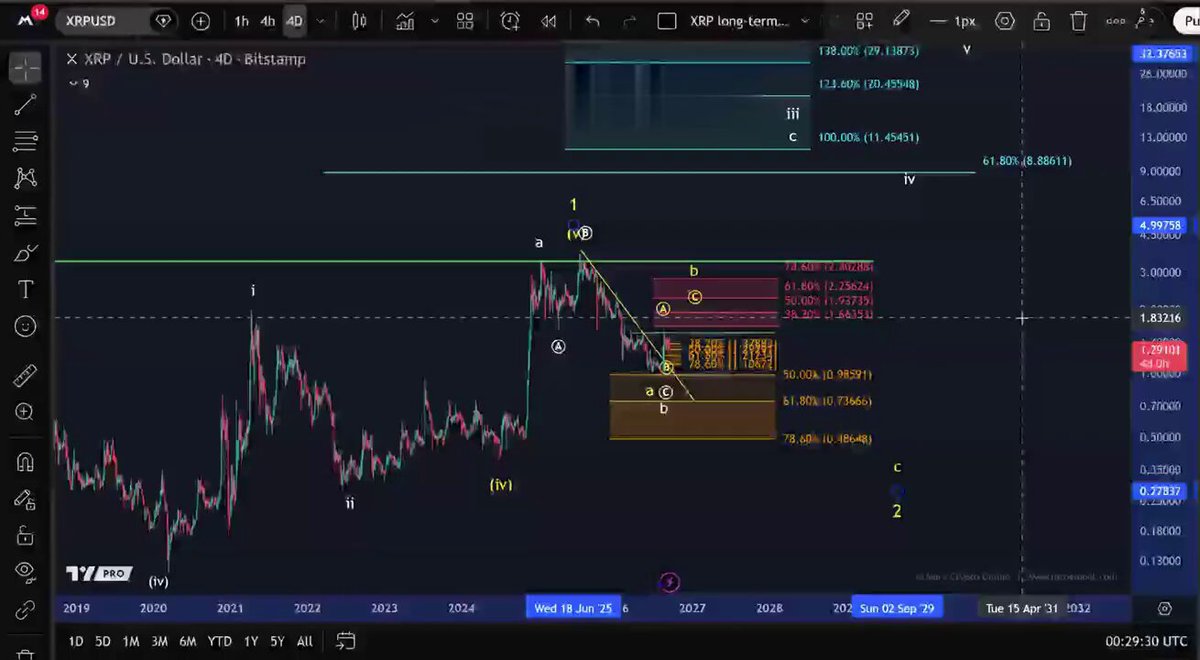Screen dimensions: 1200x660
Task: Click the 4.99758 price label on axis
Action: click(1160, 226)
